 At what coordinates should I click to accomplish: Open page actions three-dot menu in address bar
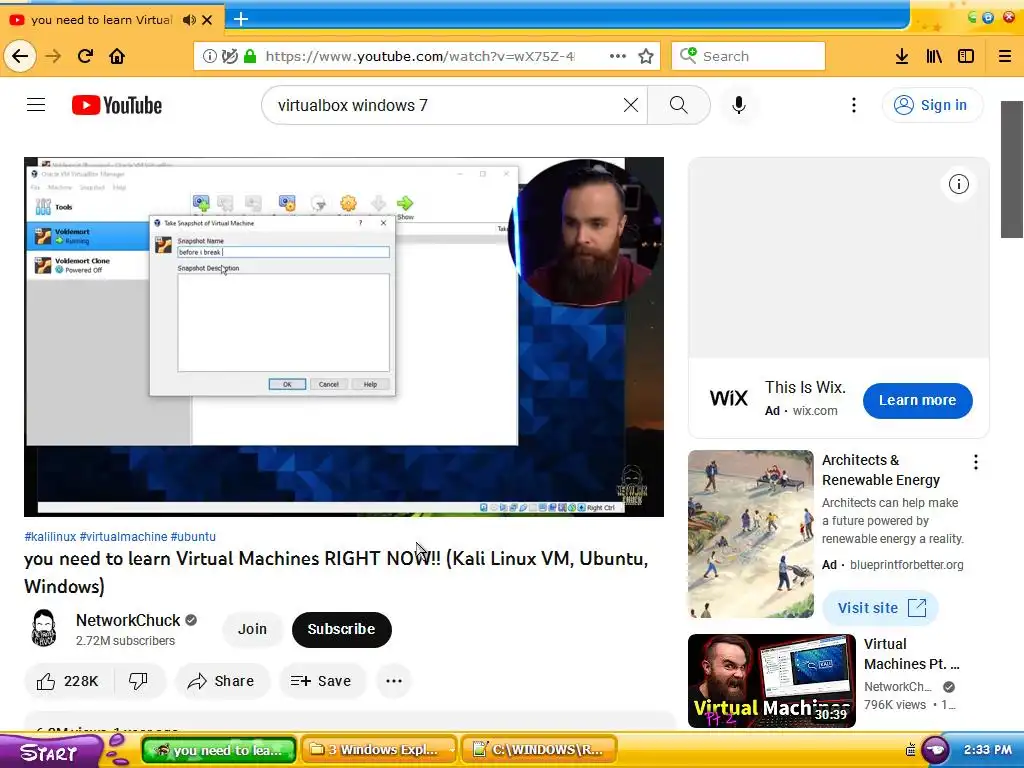(x=618, y=56)
